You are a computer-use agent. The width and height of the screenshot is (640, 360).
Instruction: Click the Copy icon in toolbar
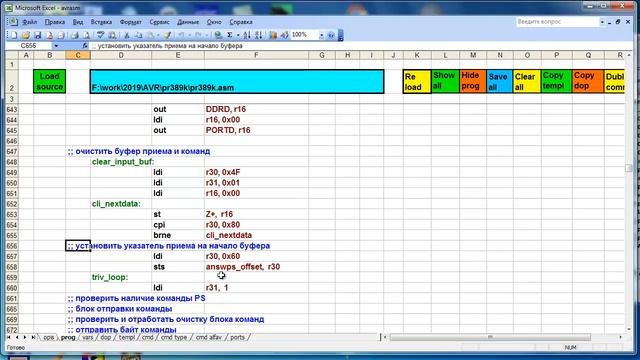[x=139, y=36]
